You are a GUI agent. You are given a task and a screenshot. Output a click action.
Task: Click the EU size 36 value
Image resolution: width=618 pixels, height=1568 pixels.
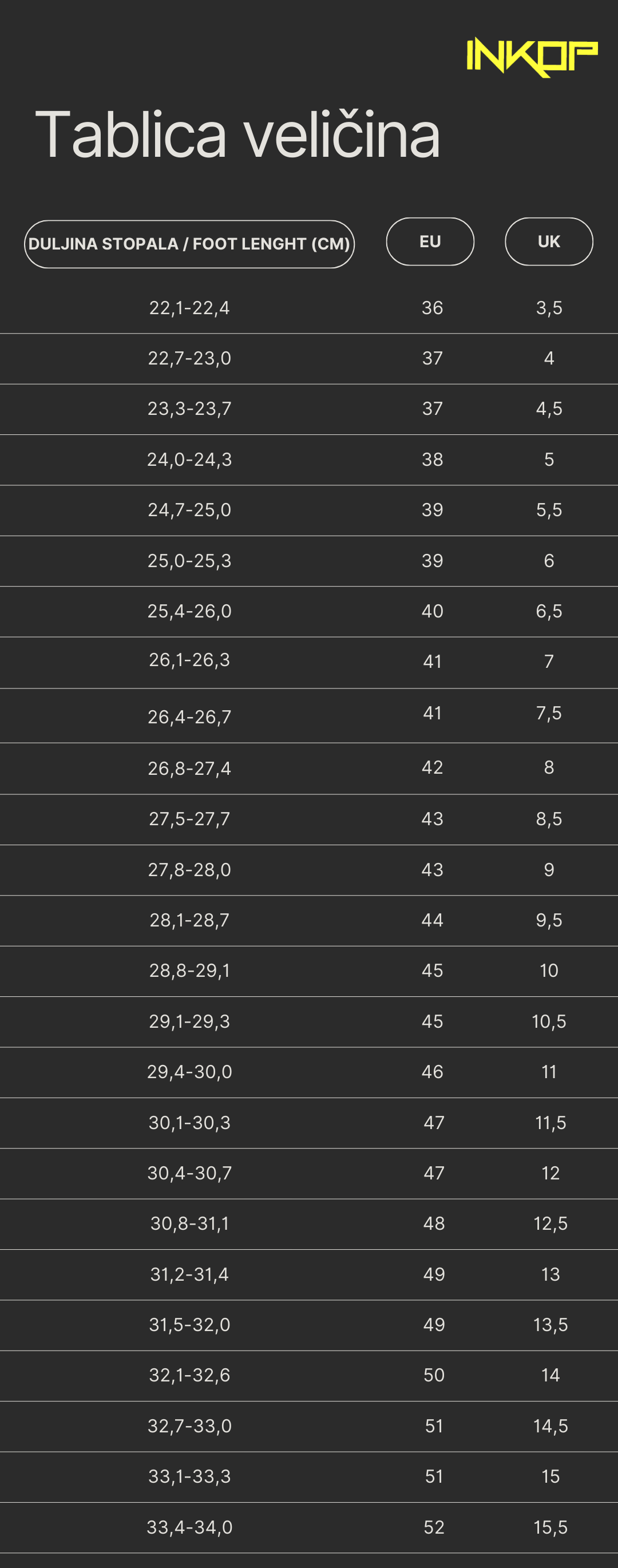(x=432, y=308)
